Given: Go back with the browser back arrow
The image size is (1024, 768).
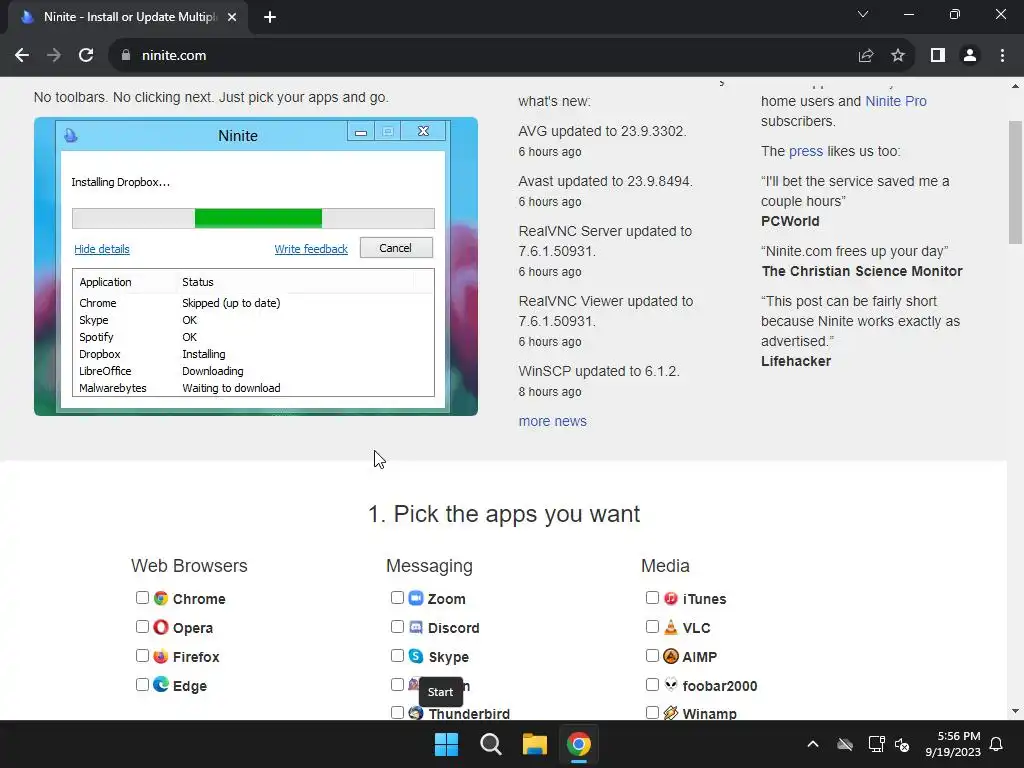Looking at the screenshot, I should point(22,56).
